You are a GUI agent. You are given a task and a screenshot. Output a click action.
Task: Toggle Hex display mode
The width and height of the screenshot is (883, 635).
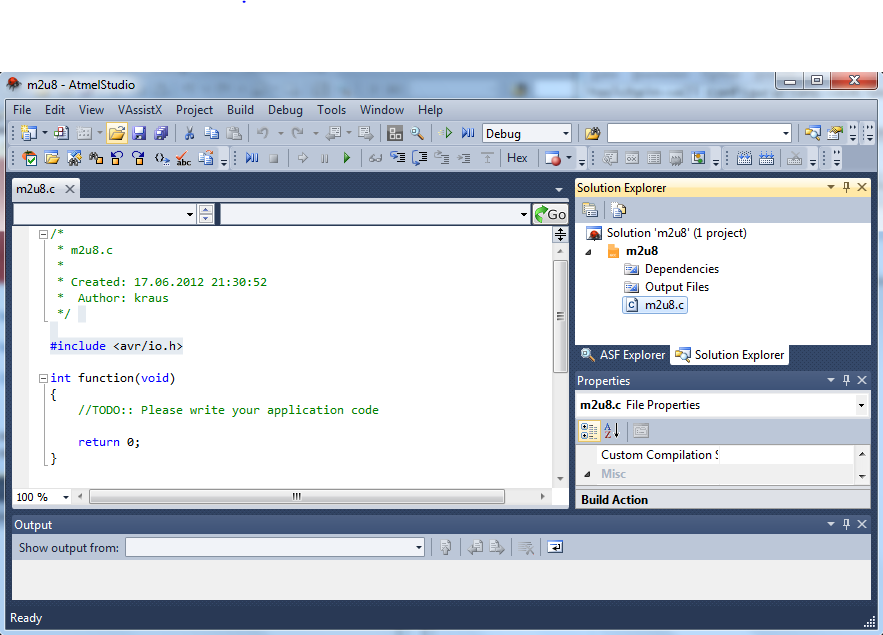[x=517, y=158]
